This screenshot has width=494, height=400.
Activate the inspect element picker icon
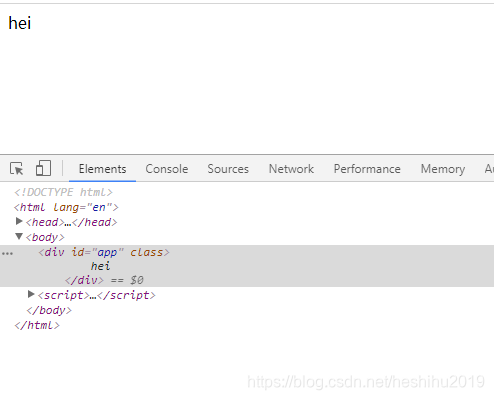pos(16,169)
